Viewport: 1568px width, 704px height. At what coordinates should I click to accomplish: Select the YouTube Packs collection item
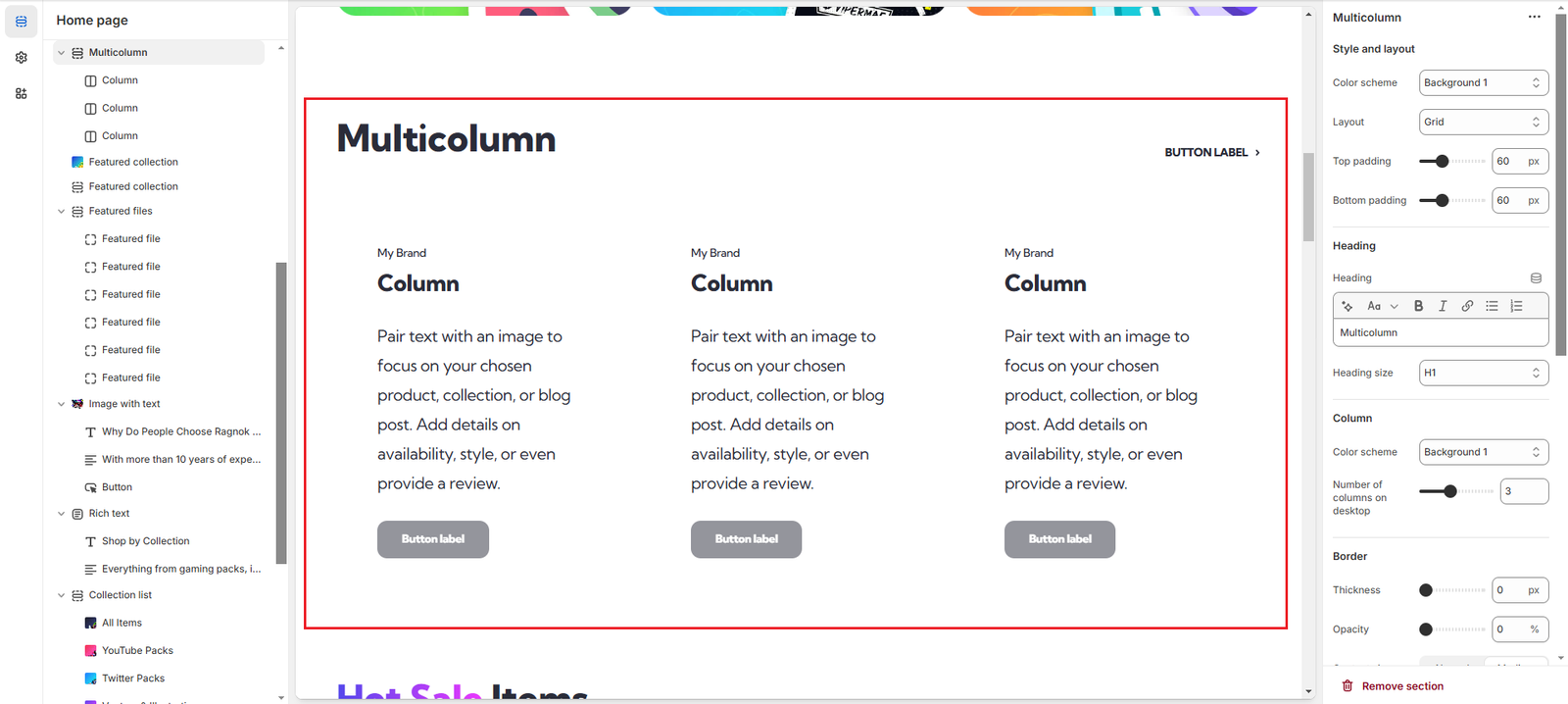(x=137, y=651)
